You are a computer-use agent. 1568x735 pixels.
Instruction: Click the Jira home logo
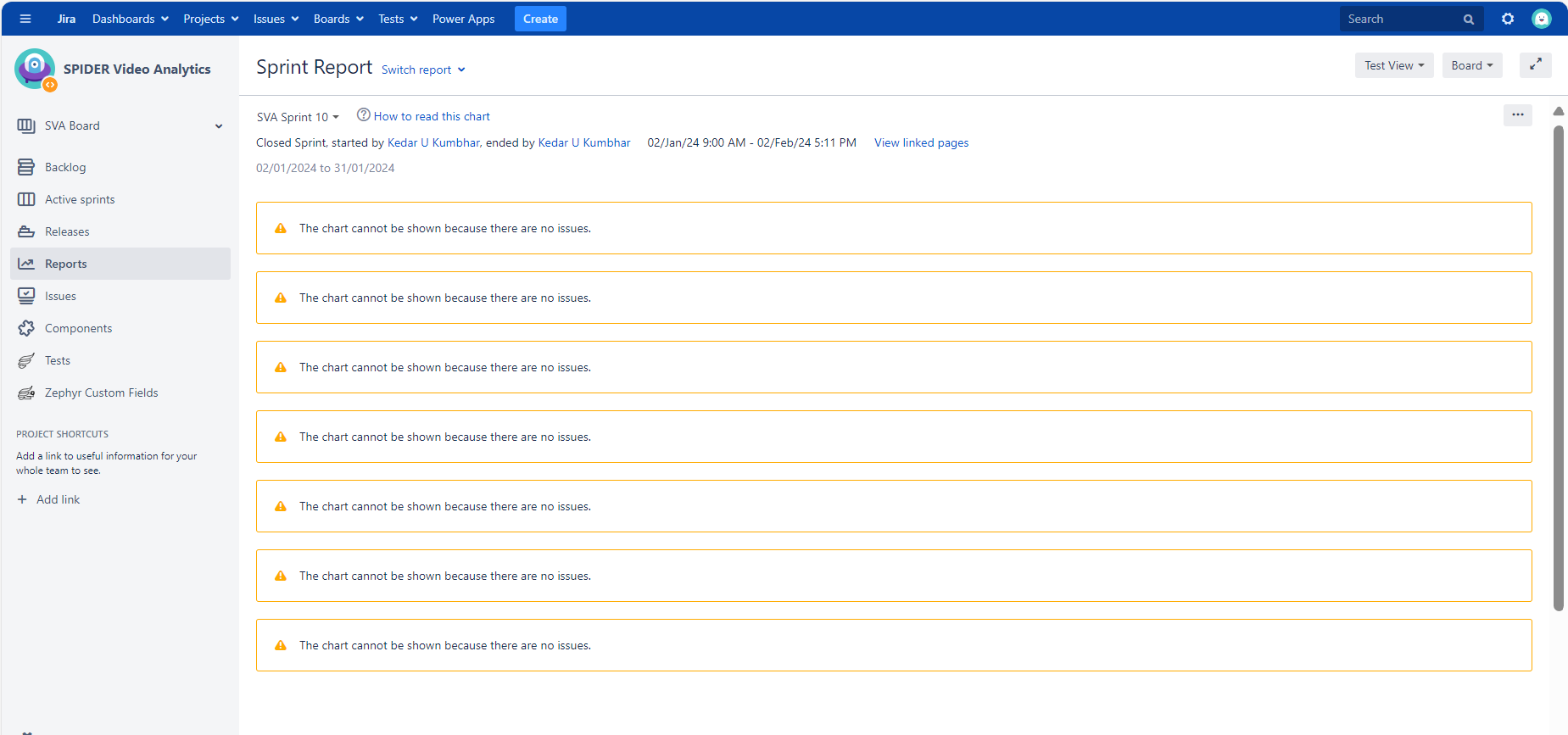[66, 19]
